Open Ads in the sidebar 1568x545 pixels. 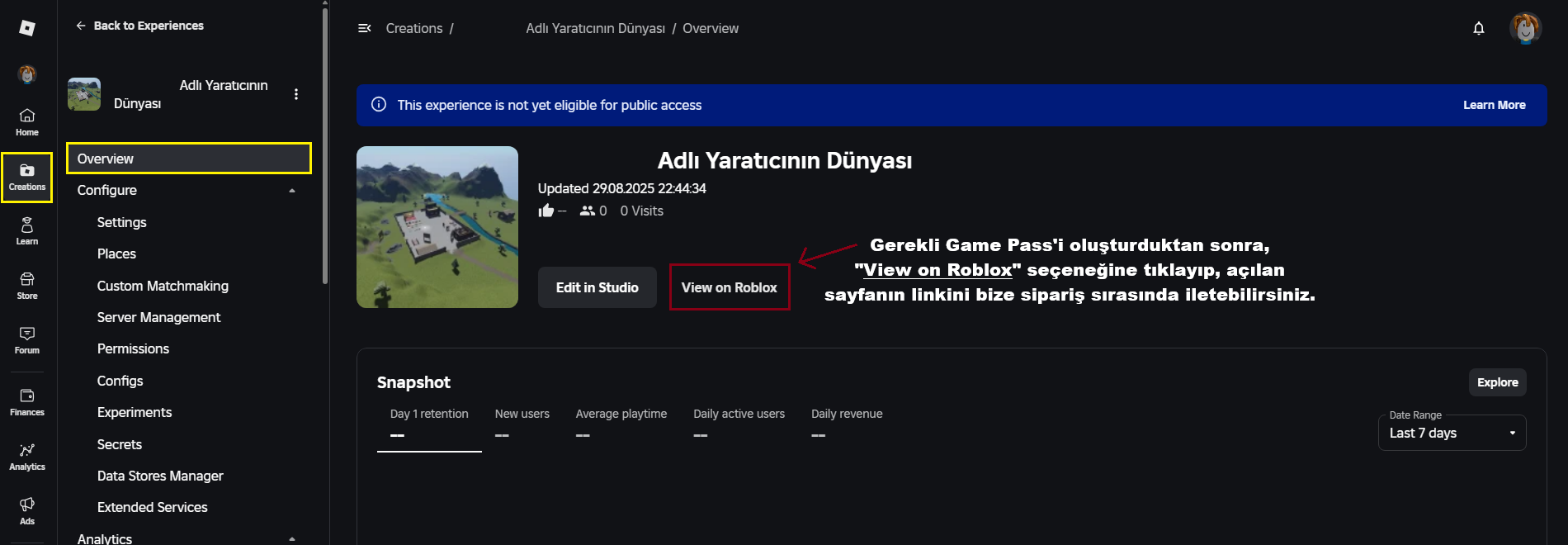[27, 511]
